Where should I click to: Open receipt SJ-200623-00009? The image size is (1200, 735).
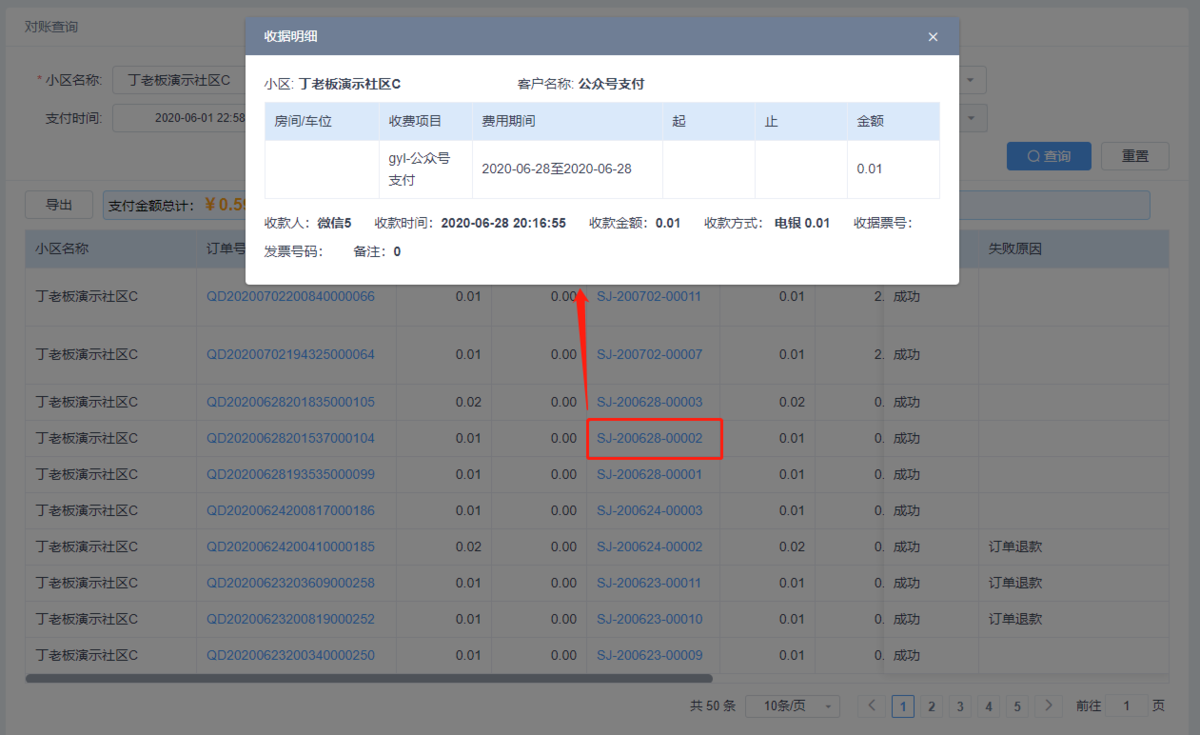649,655
